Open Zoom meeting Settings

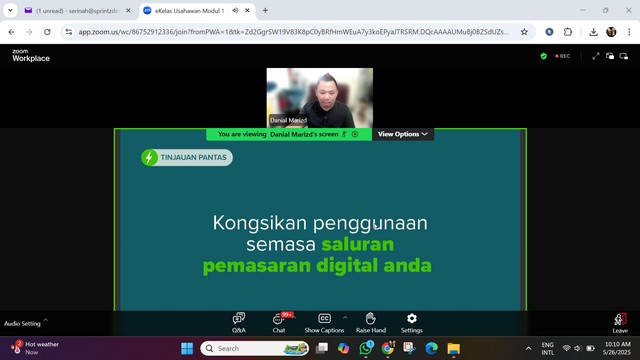[411, 323]
